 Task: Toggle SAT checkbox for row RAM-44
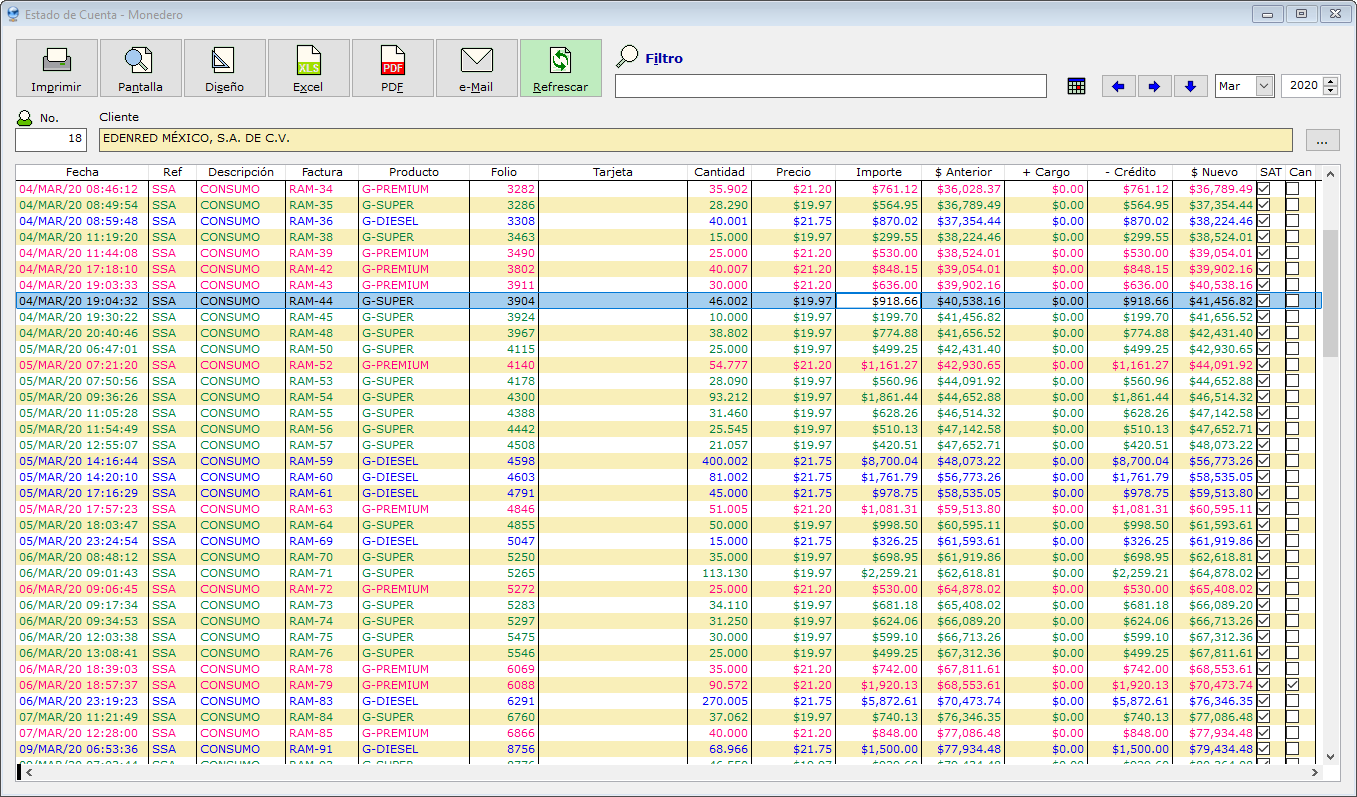click(x=1264, y=301)
